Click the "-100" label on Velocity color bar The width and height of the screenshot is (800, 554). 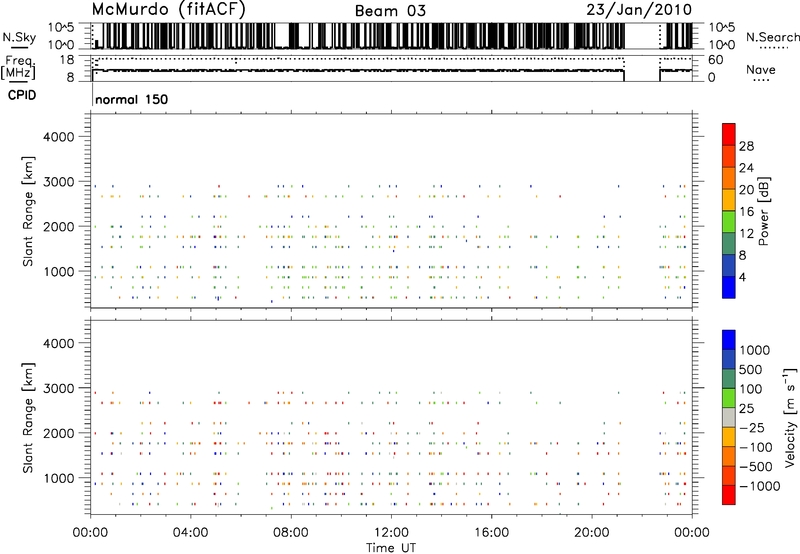(x=756, y=447)
